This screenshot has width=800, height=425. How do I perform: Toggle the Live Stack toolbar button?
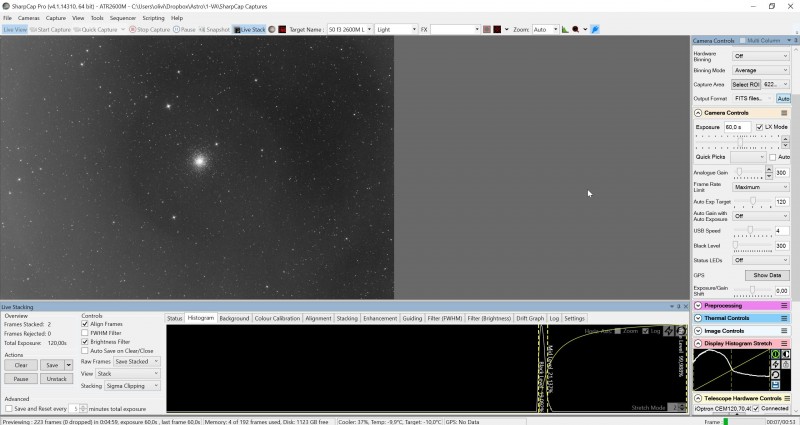coord(249,30)
